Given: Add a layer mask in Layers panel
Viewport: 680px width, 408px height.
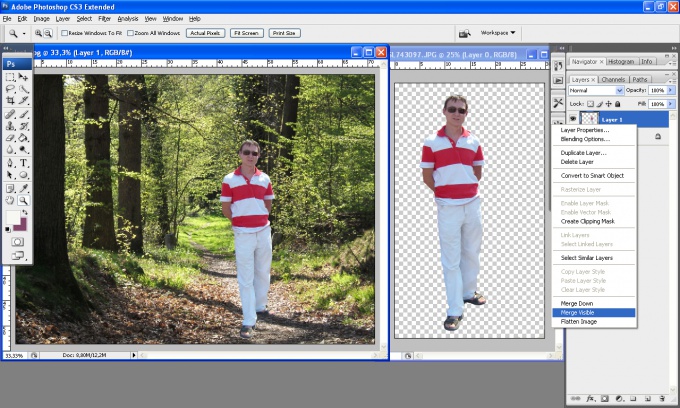Looking at the screenshot, I should [605, 398].
